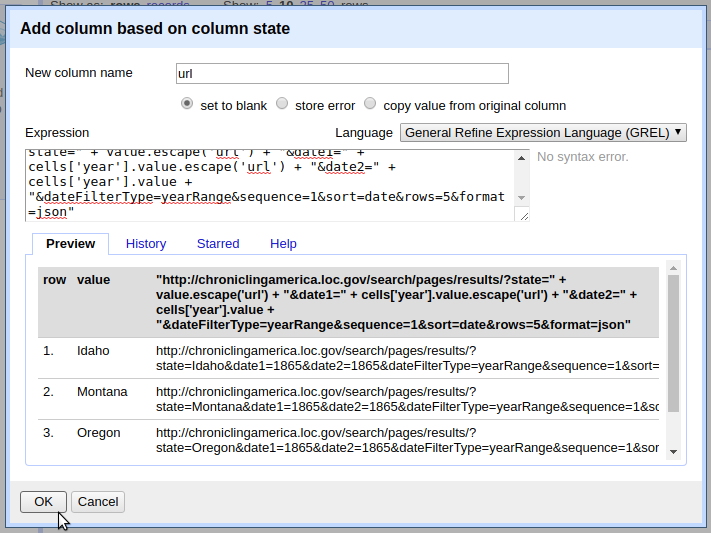Click preview panel scroll up arrow
The image size is (711, 533).
tap(673, 268)
